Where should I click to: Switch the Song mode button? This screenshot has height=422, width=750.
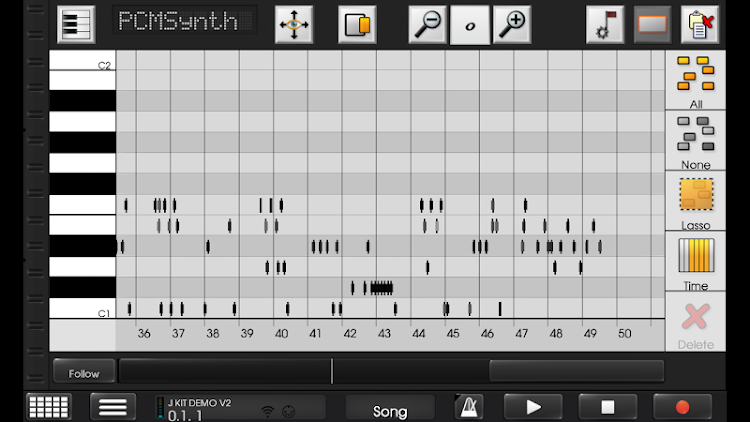[x=390, y=408]
